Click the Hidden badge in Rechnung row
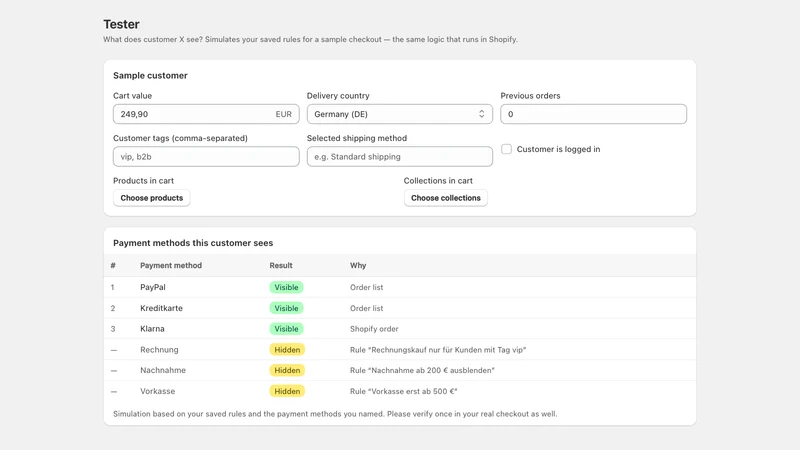 pyautogui.click(x=287, y=350)
